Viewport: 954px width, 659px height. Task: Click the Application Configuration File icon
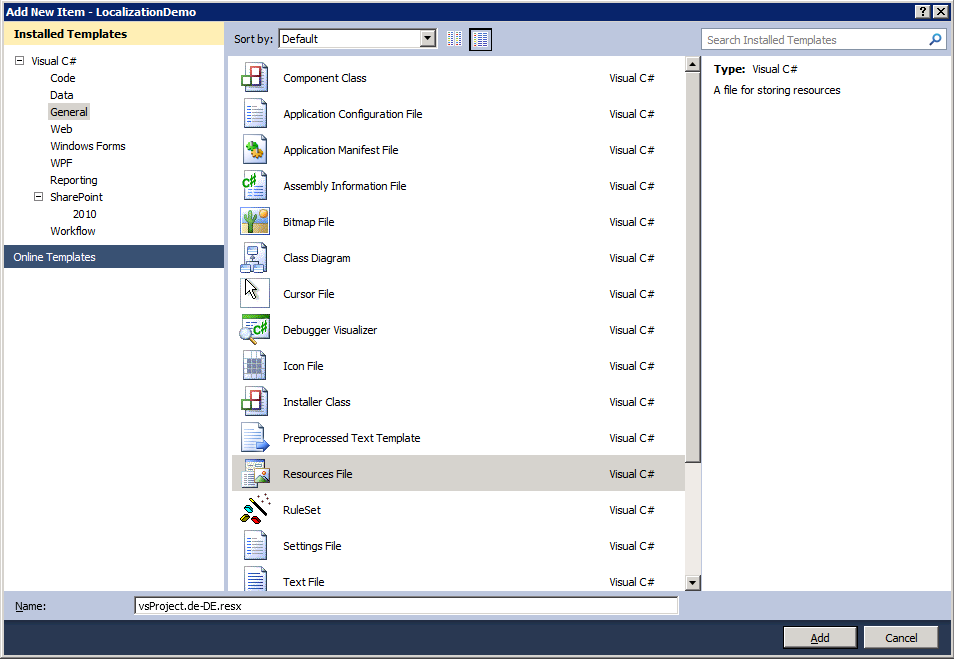[x=255, y=114]
